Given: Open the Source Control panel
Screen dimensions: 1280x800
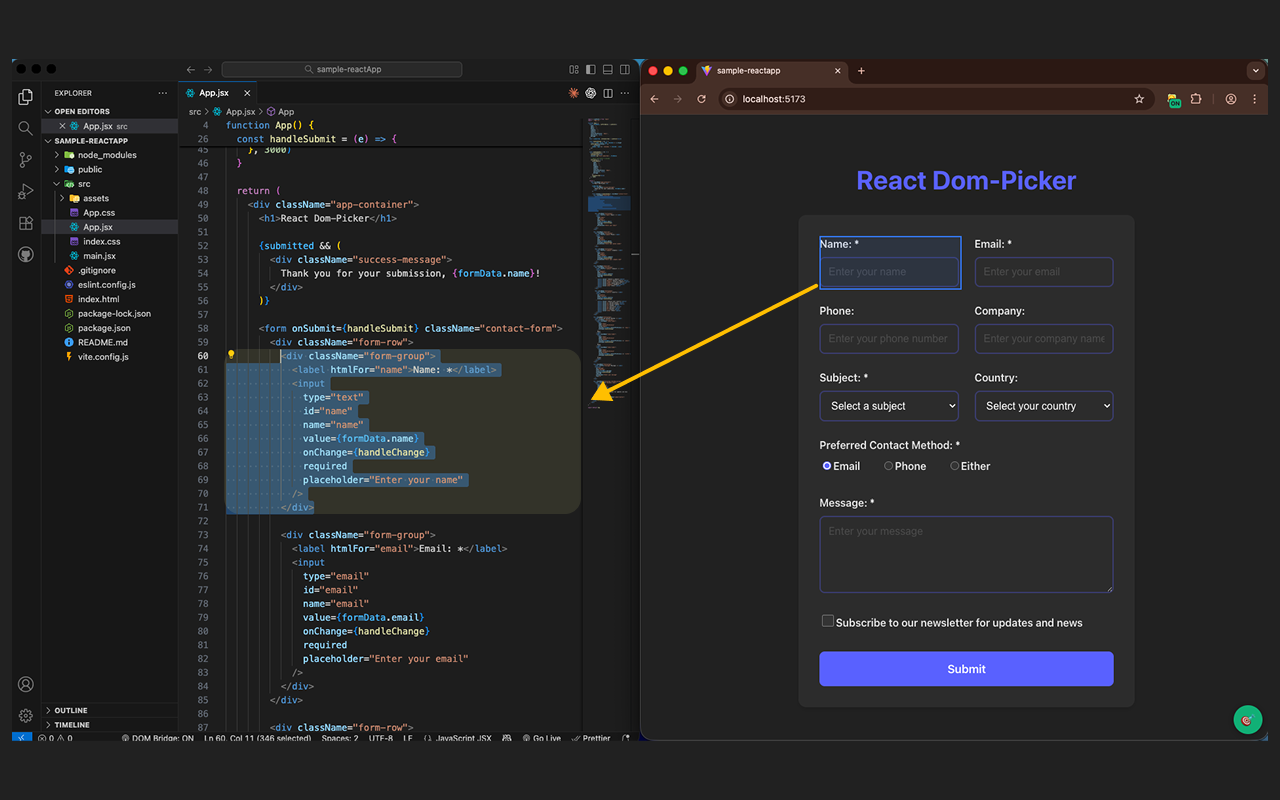Looking at the screenshot, I should coord(25,160).
